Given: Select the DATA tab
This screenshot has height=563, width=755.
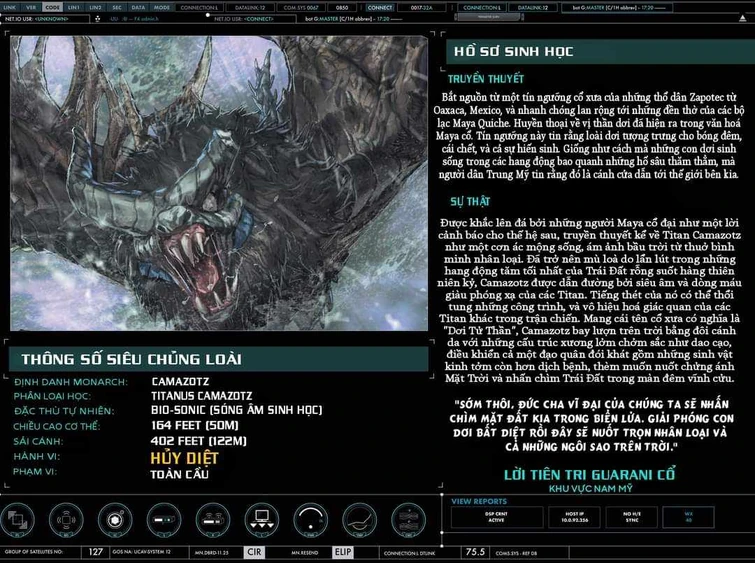Looking at the screenshot, I should [x=138, y=7].
